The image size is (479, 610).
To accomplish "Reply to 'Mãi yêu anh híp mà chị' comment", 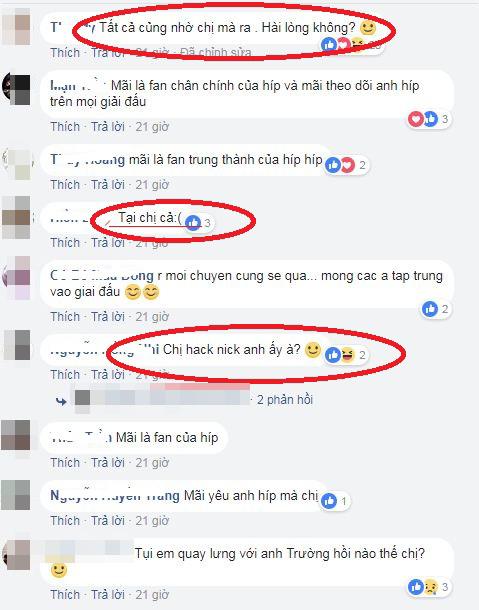I will coord(108,521).
